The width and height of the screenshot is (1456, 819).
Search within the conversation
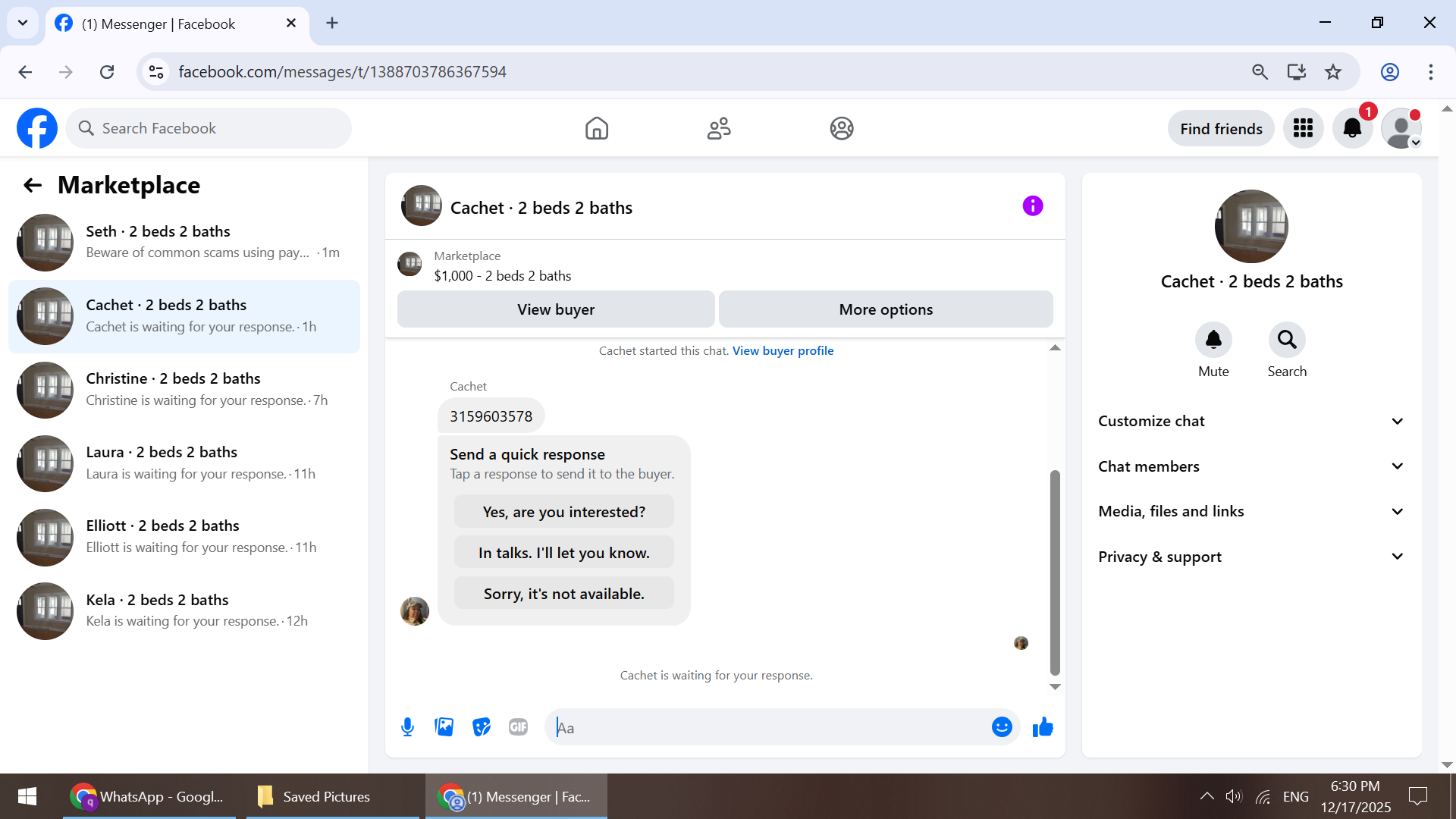click(x=1287, y=340)
